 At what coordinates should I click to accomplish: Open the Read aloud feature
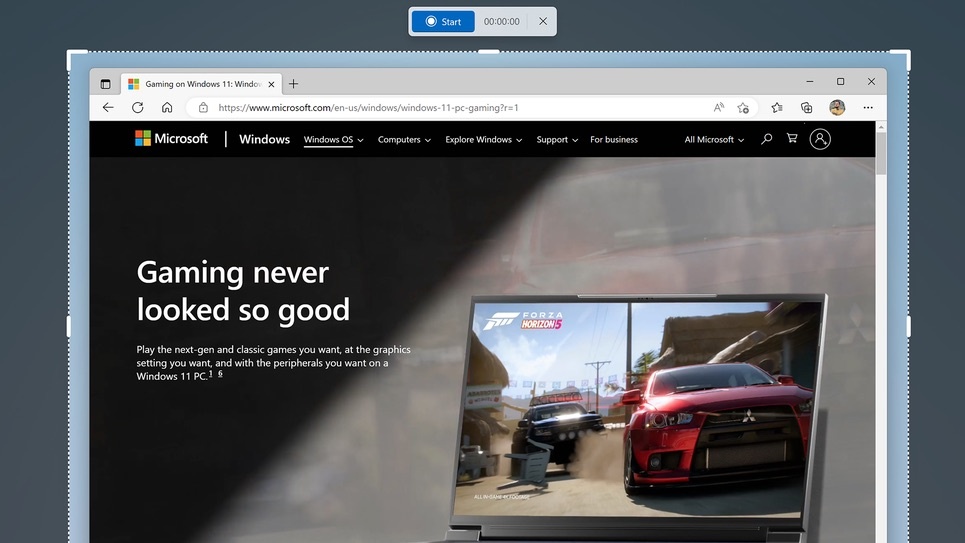(718, 108)
